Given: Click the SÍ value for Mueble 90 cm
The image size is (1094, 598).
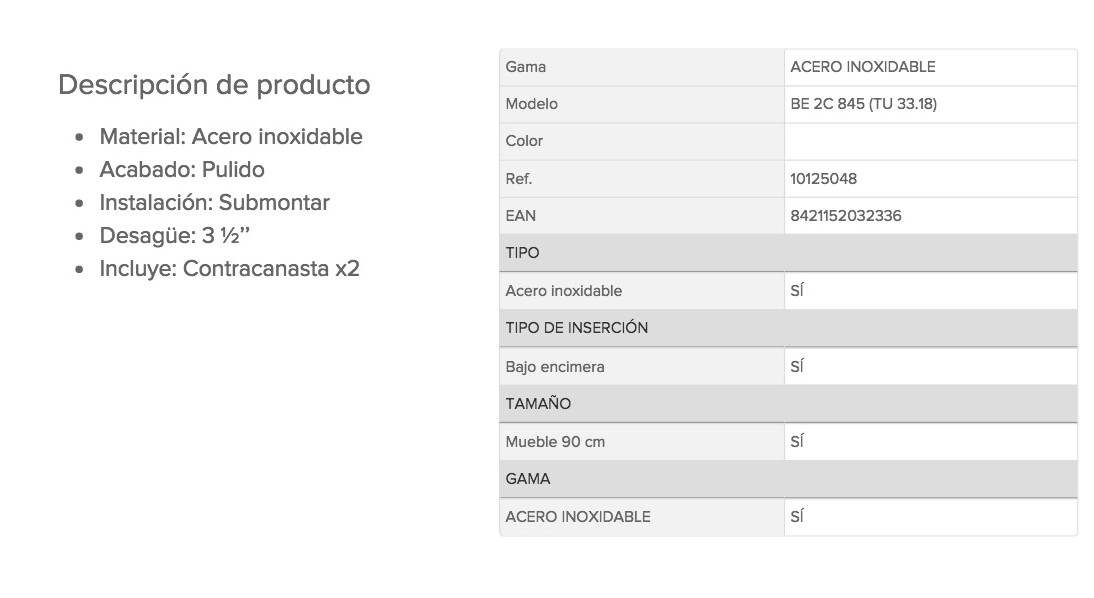Looking at the screenshot, I should click(x=797, y=441).
